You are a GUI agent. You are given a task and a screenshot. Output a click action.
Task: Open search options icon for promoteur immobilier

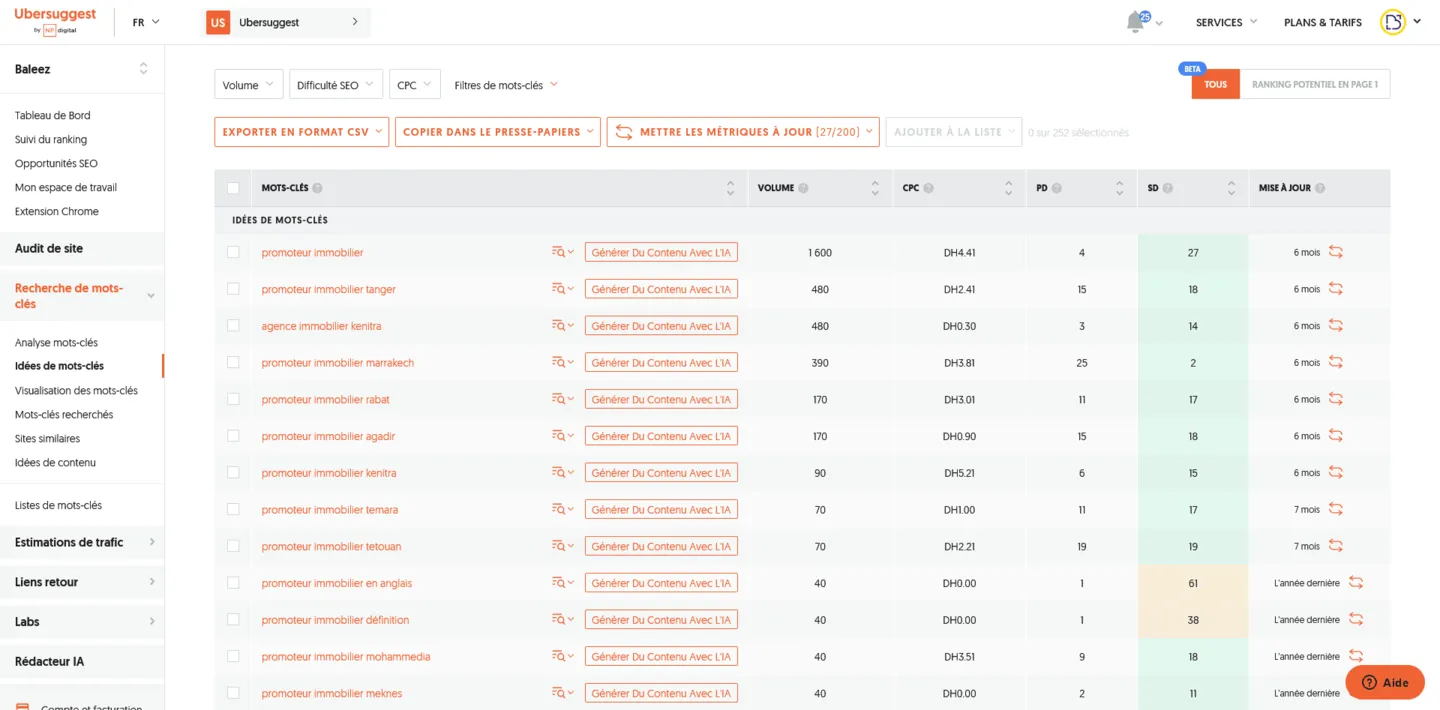pyautogui.click(x=563, y=253)
